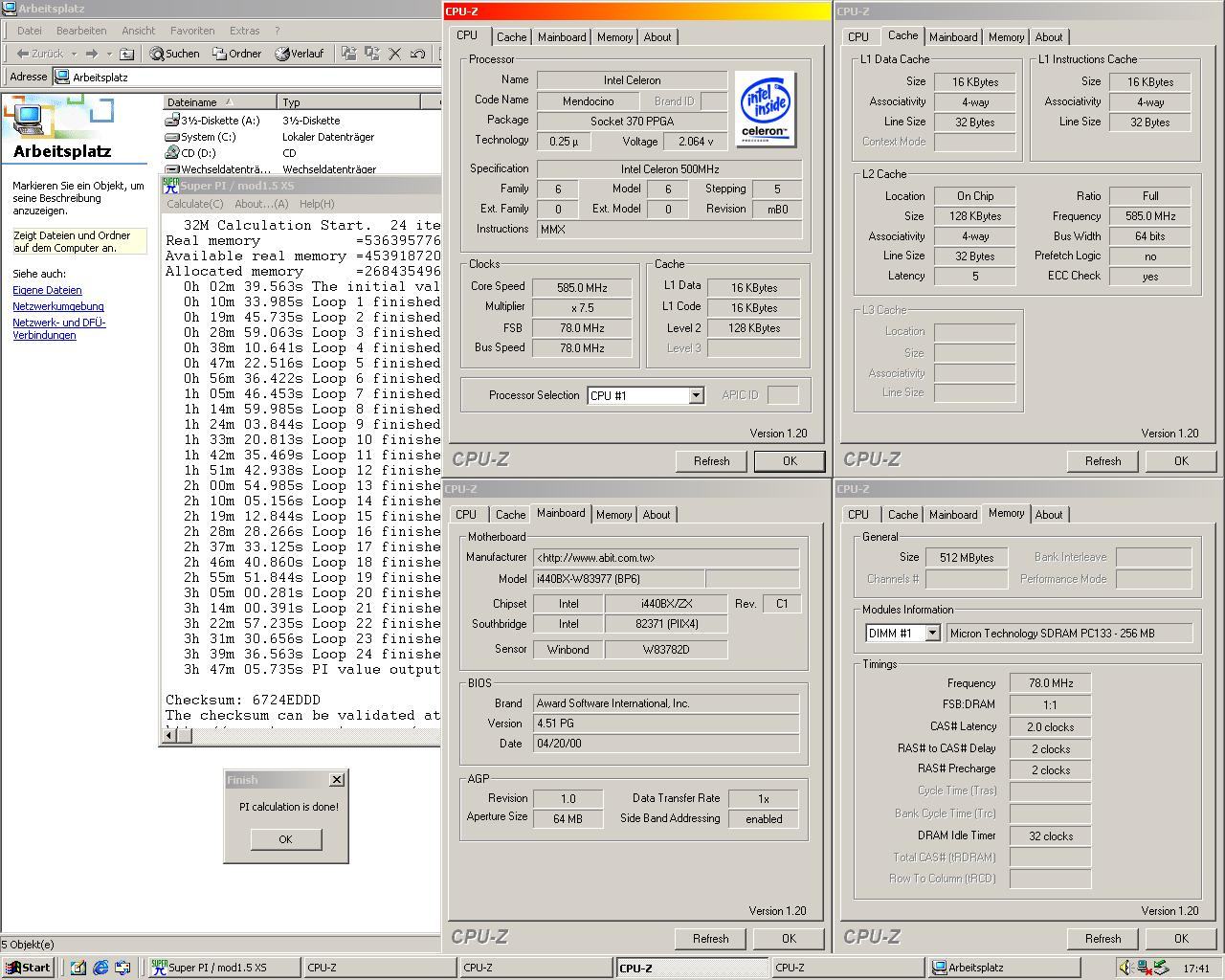Open the DIMM #1 module dropdown
1225x980 pixels.
pos(932,633)
